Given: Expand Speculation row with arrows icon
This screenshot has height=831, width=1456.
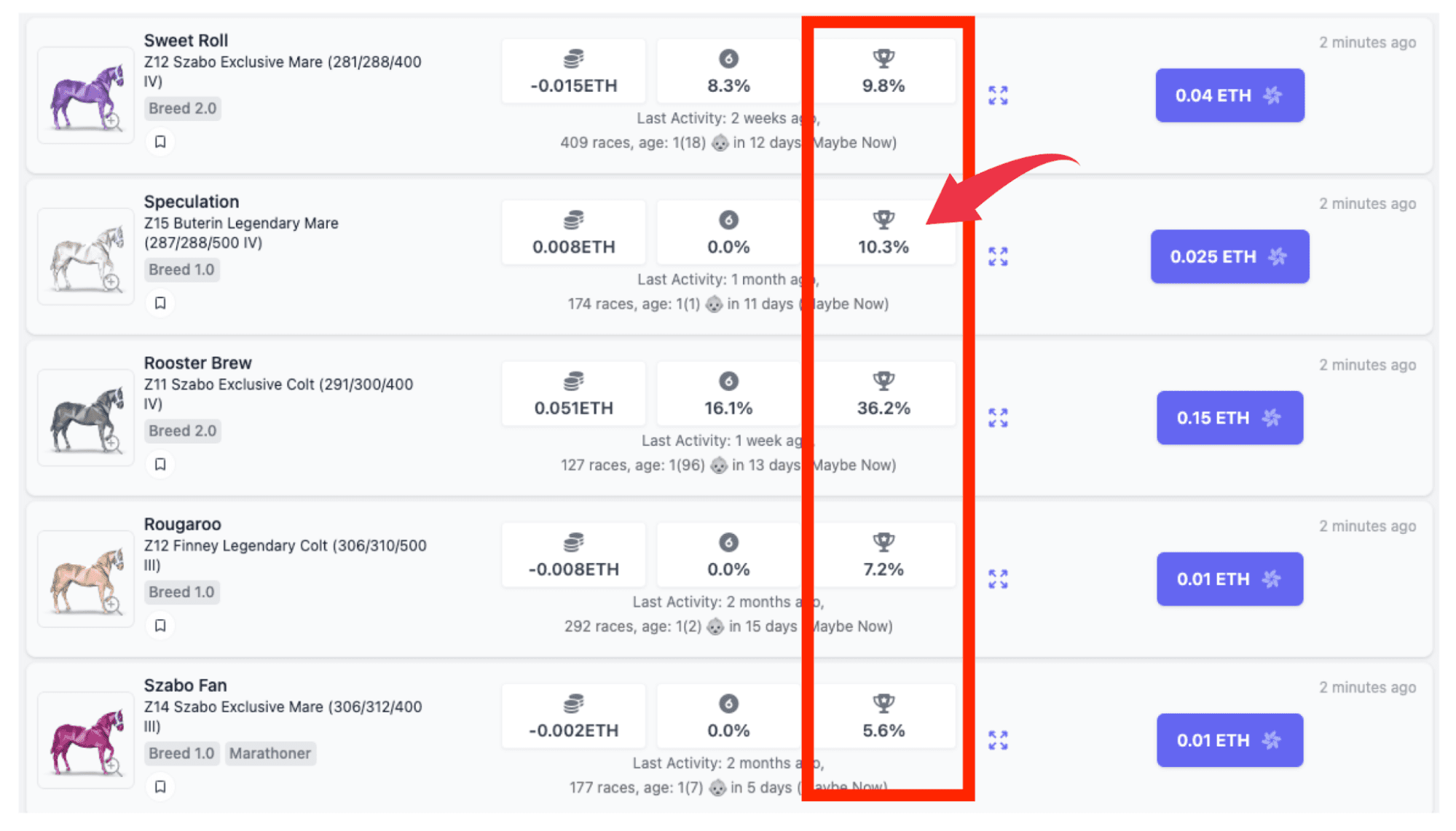Looking at the screenshot, I should pyautogui.click(x=998, y=256).
